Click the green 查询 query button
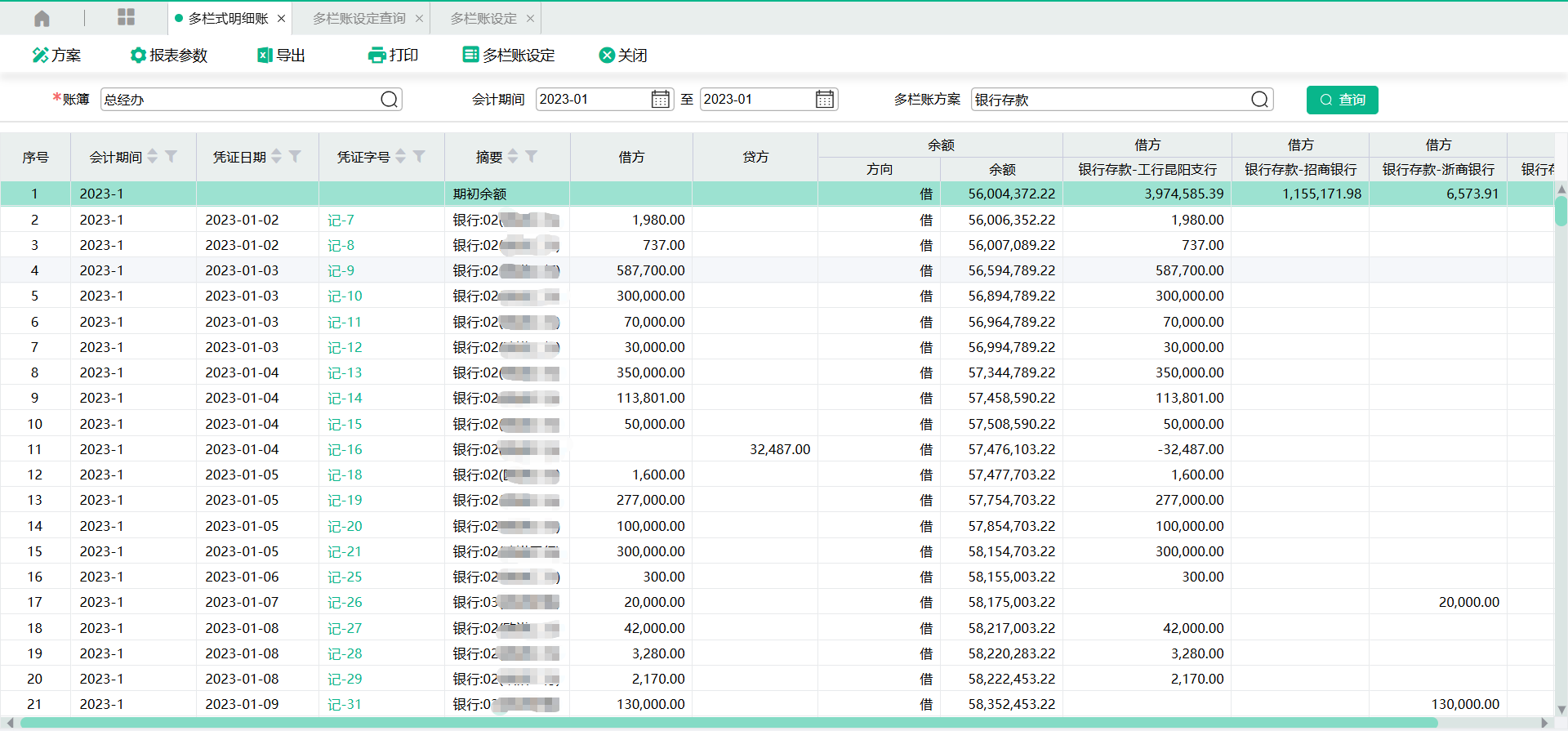 [1342, 100]
